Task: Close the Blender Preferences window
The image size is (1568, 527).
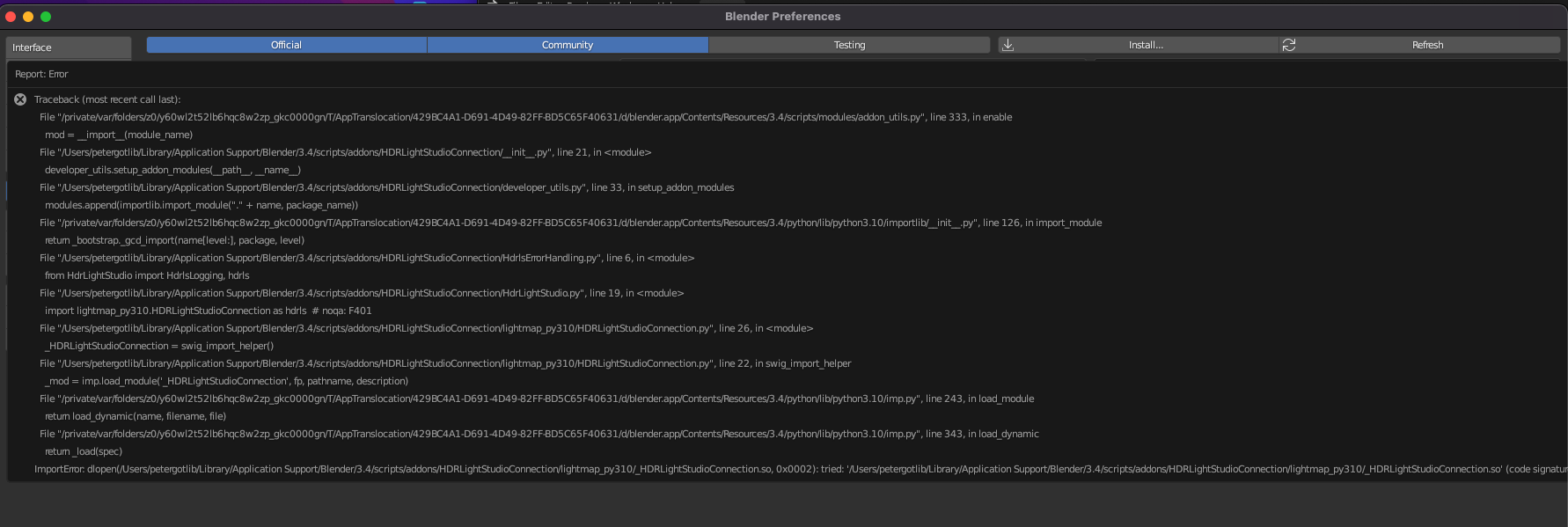Action: coord(11,17)
